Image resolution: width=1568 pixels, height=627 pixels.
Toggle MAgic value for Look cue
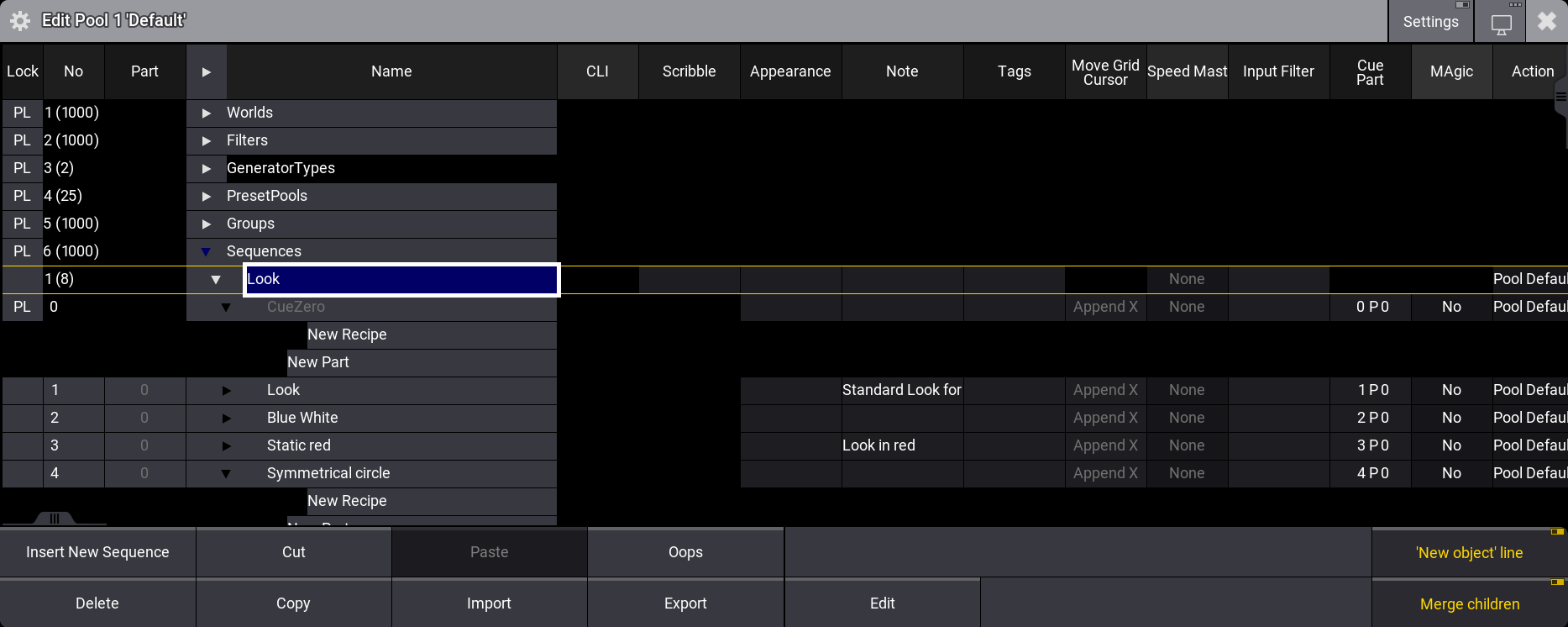point(1451,390)
